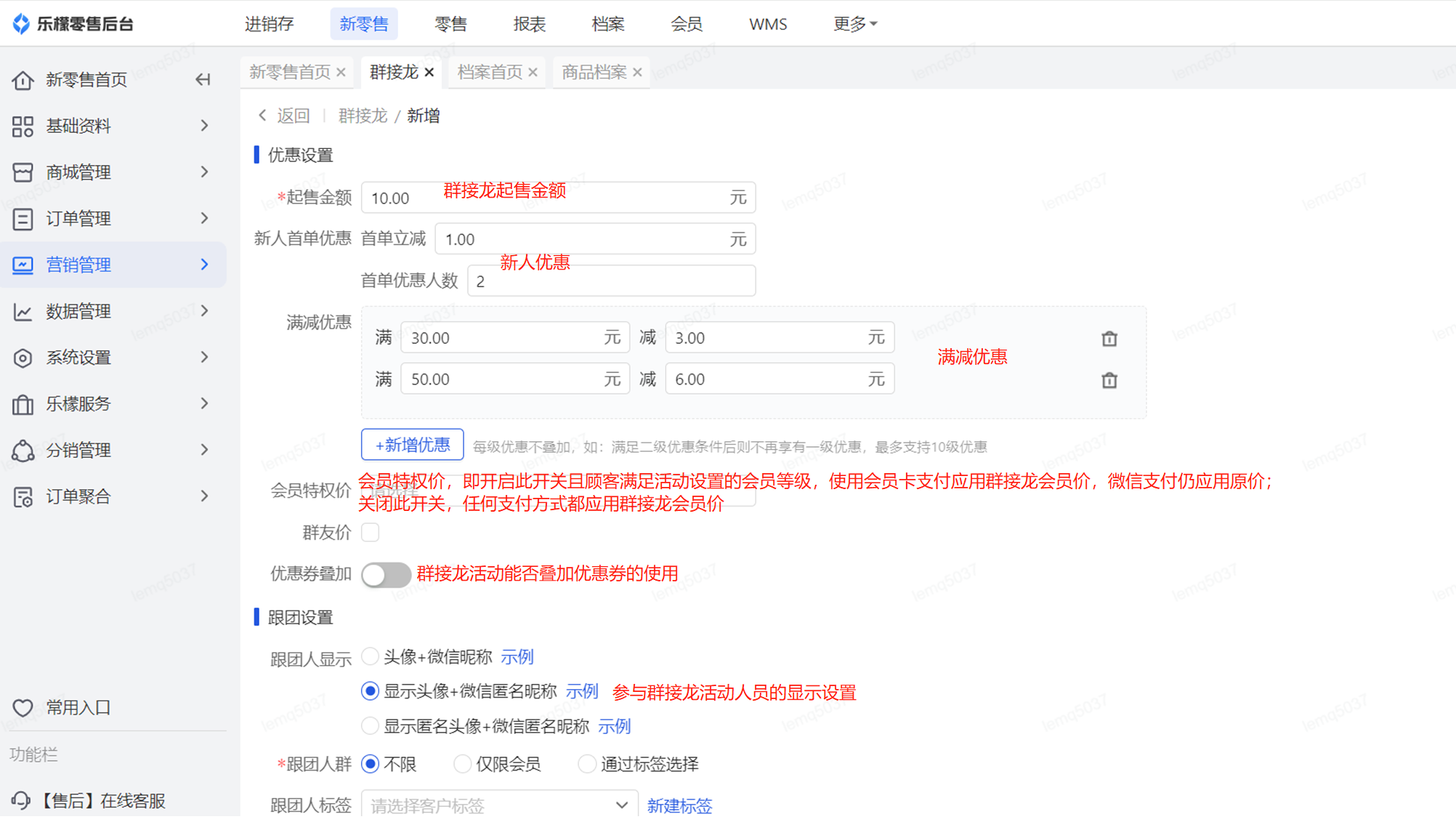1456x822 pixels.
Task: Expand 订单聚合 submenu chevron
Action: point(204,496)
